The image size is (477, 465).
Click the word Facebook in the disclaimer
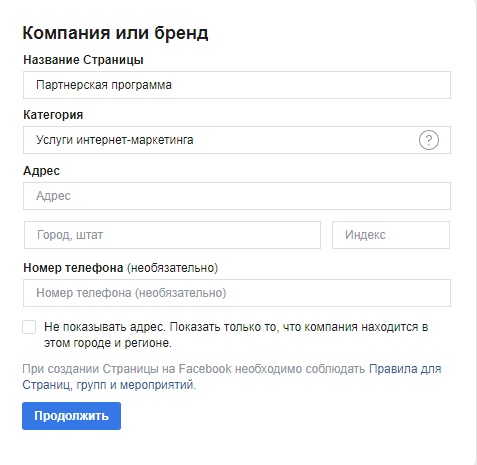click(205, 369)
